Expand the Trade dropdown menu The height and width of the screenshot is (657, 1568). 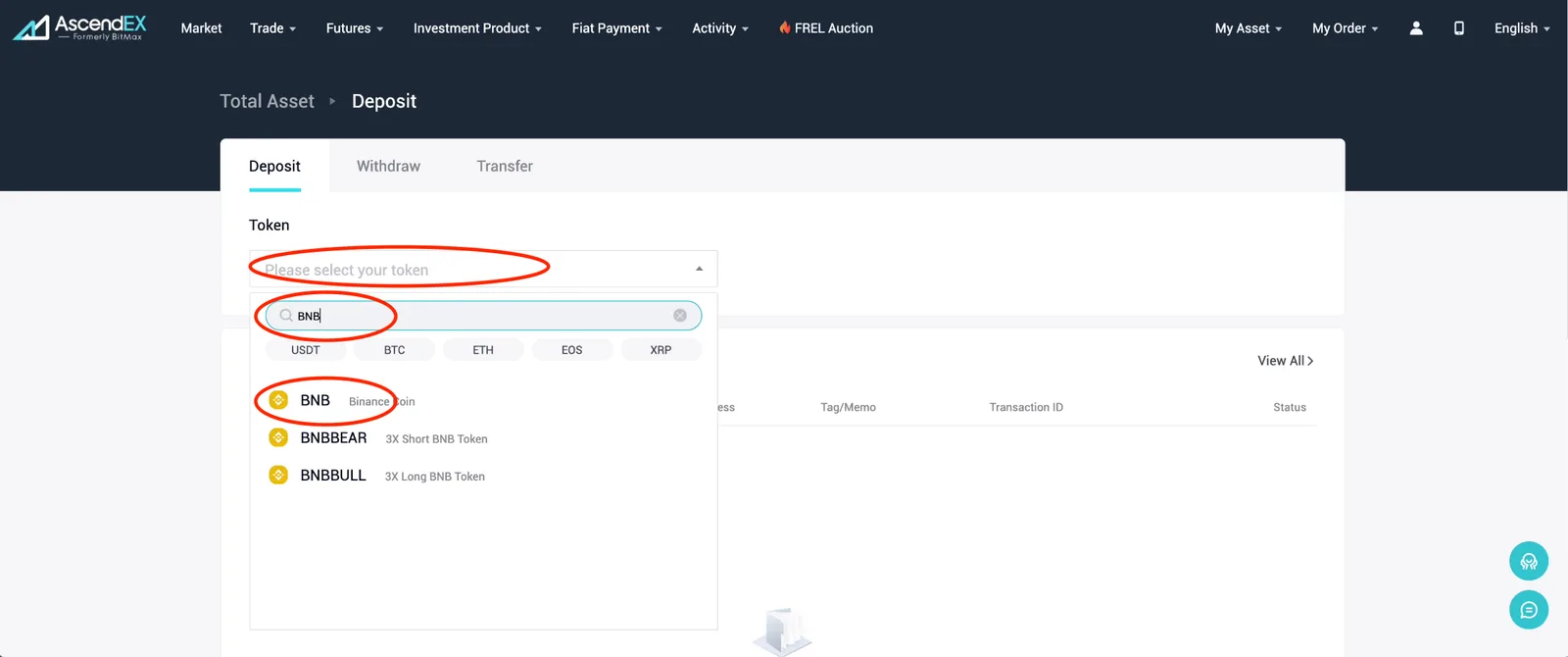272,28
